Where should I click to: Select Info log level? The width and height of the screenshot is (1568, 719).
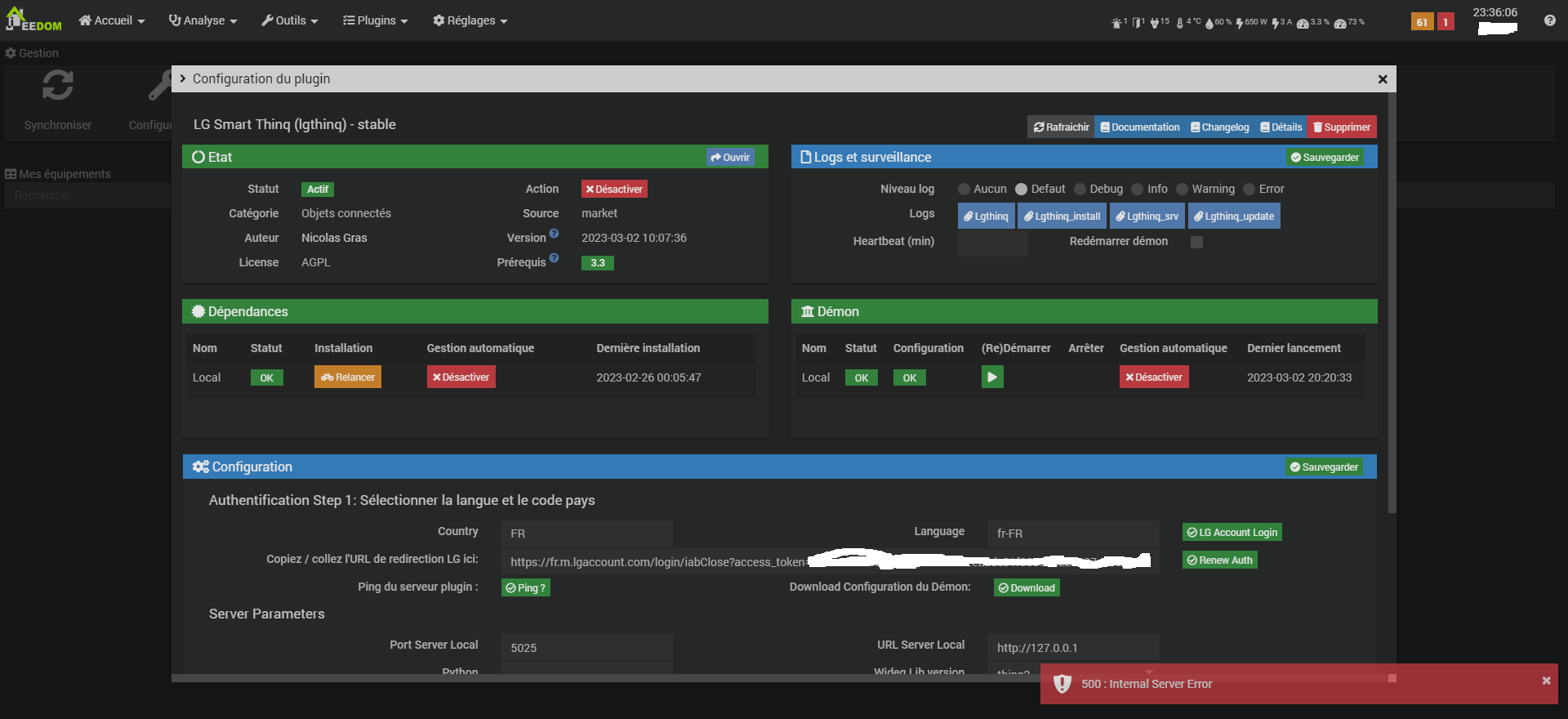[x=1138, y=190]
